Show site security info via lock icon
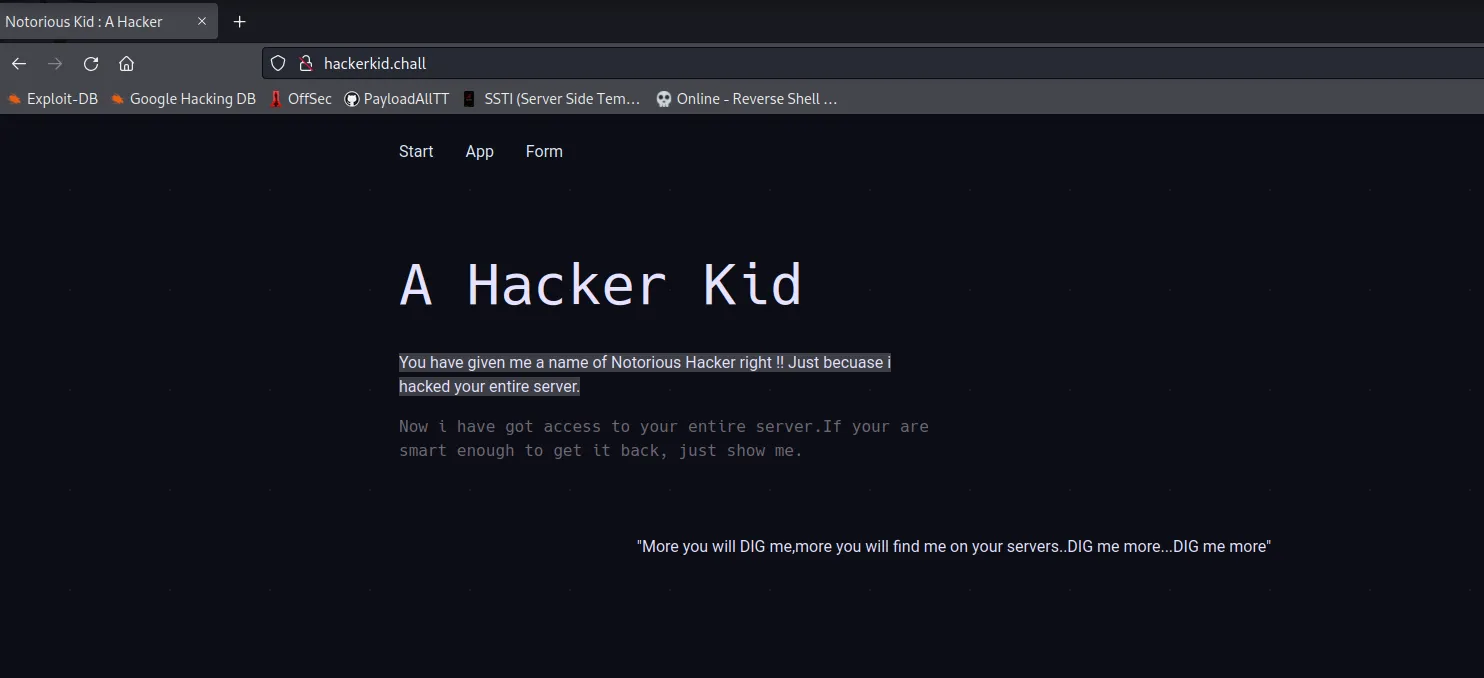 pos(306,64)
